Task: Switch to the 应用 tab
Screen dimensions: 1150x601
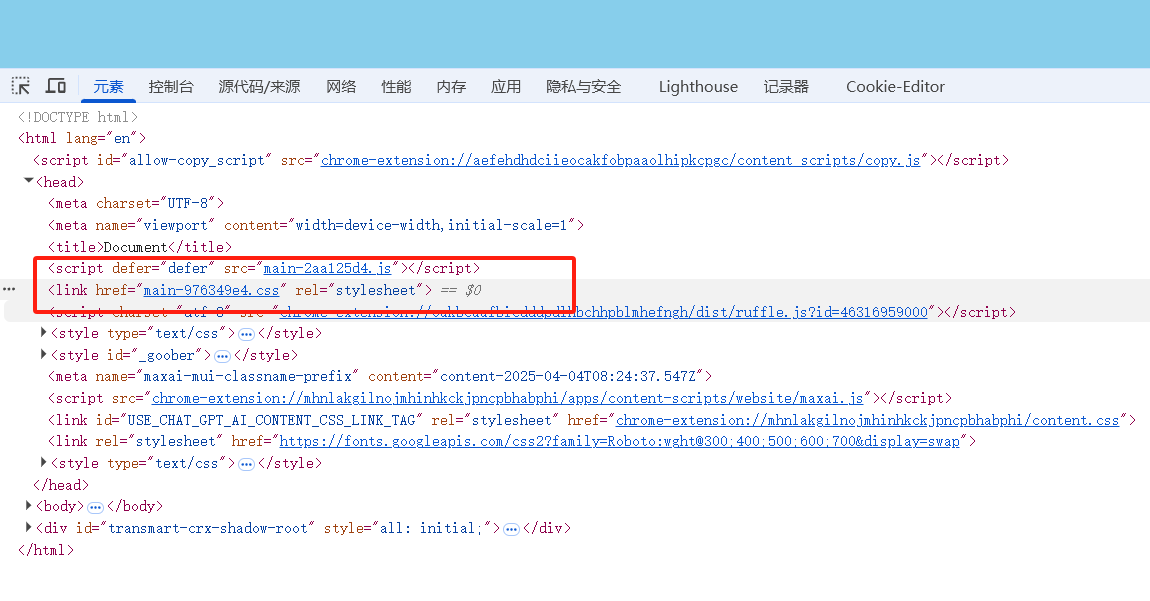Action: coord(506,87)
